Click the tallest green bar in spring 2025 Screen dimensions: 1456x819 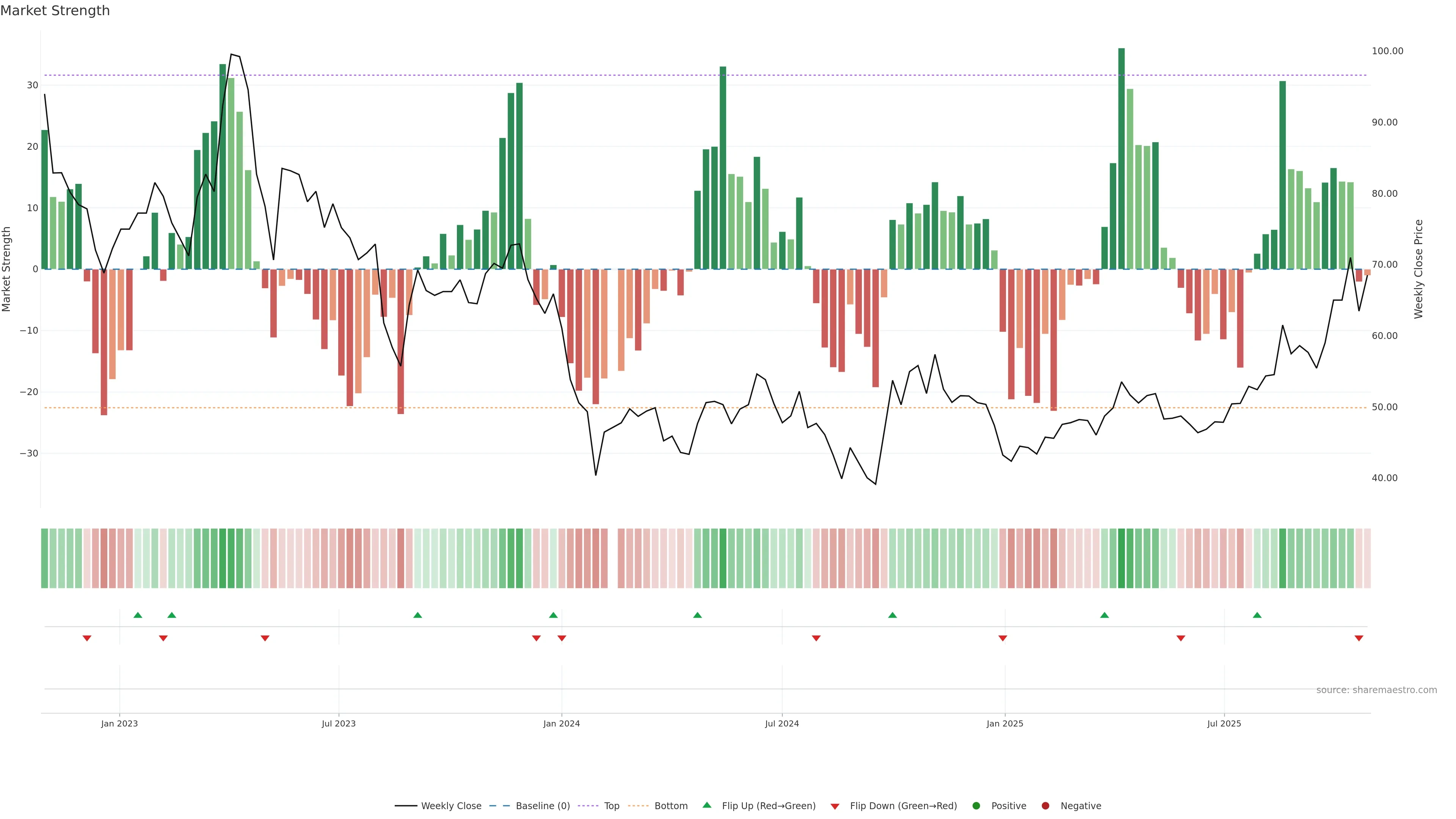tap(1122, 158)
